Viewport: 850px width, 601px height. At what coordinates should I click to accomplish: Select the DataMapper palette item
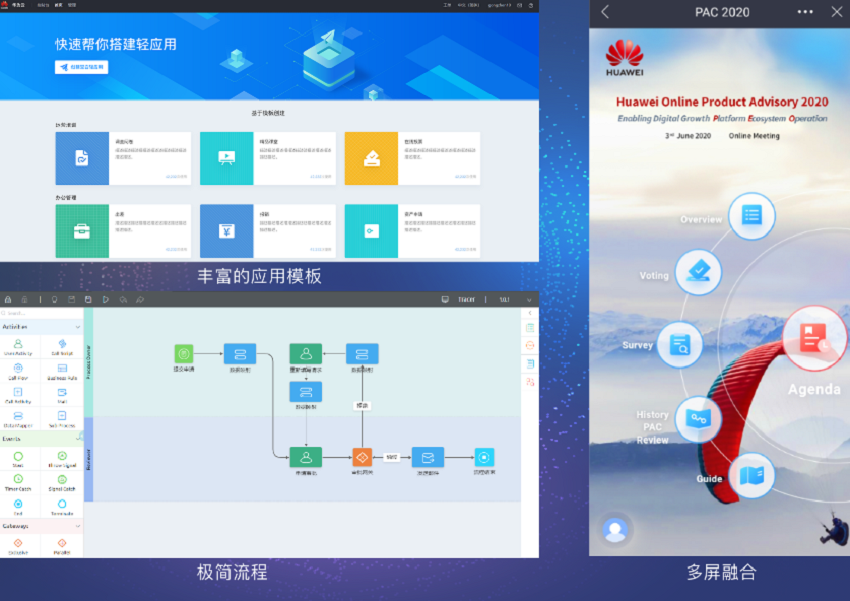18,419
